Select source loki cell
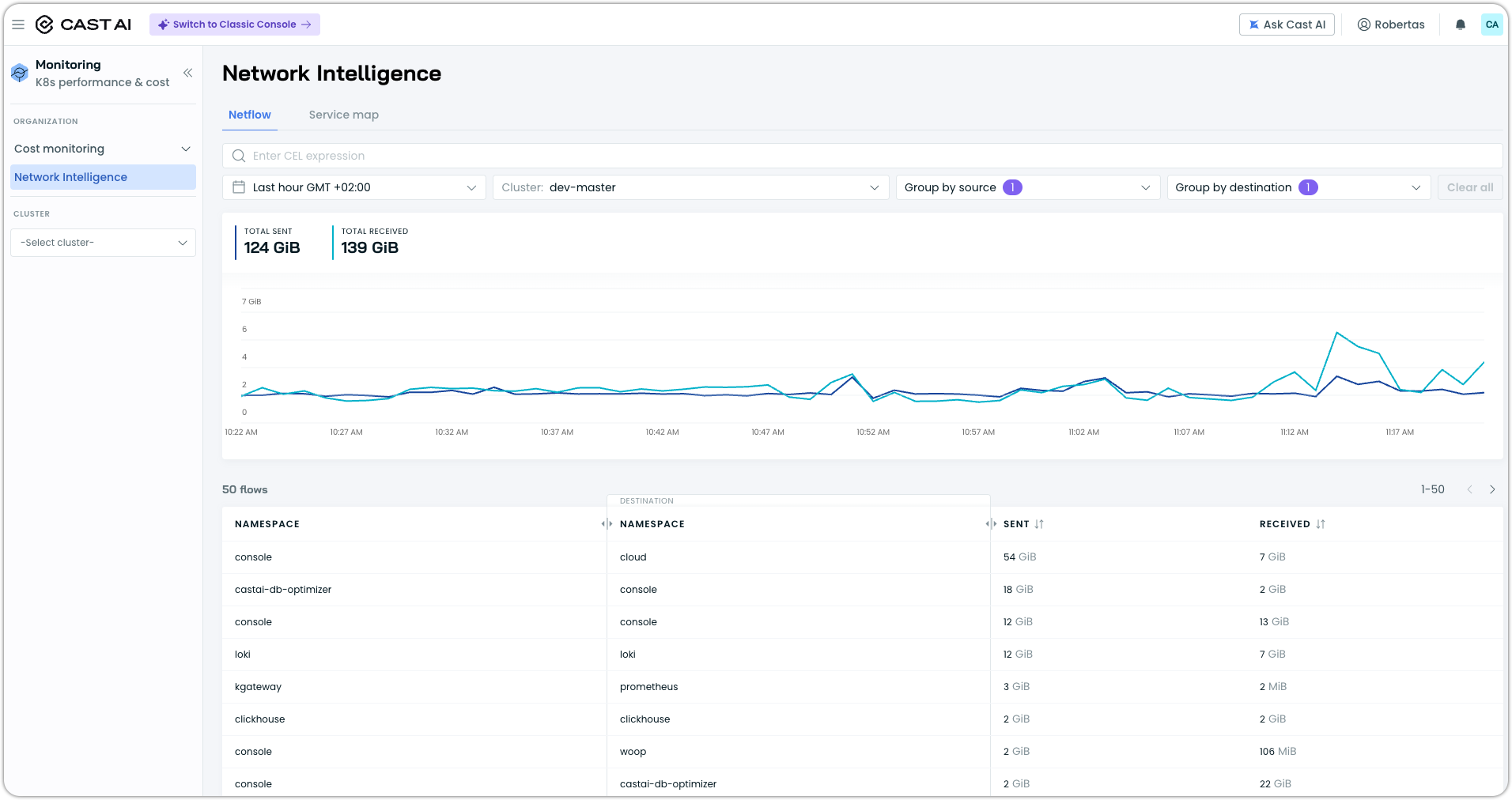This screenshot has height=800, width=1512. (243, 655)
